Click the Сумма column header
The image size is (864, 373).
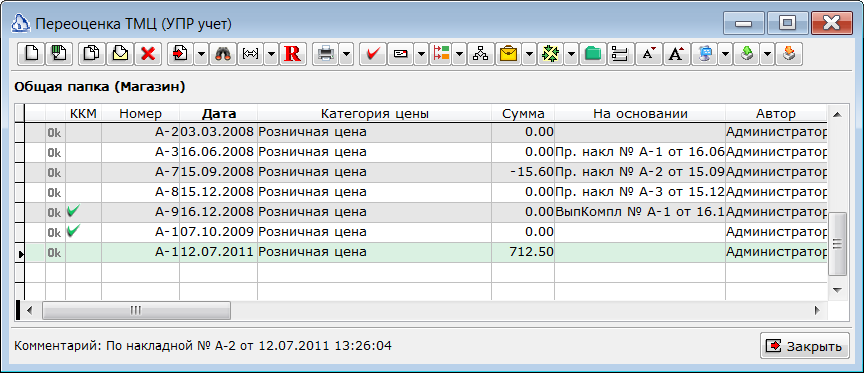tap(523, 114)
